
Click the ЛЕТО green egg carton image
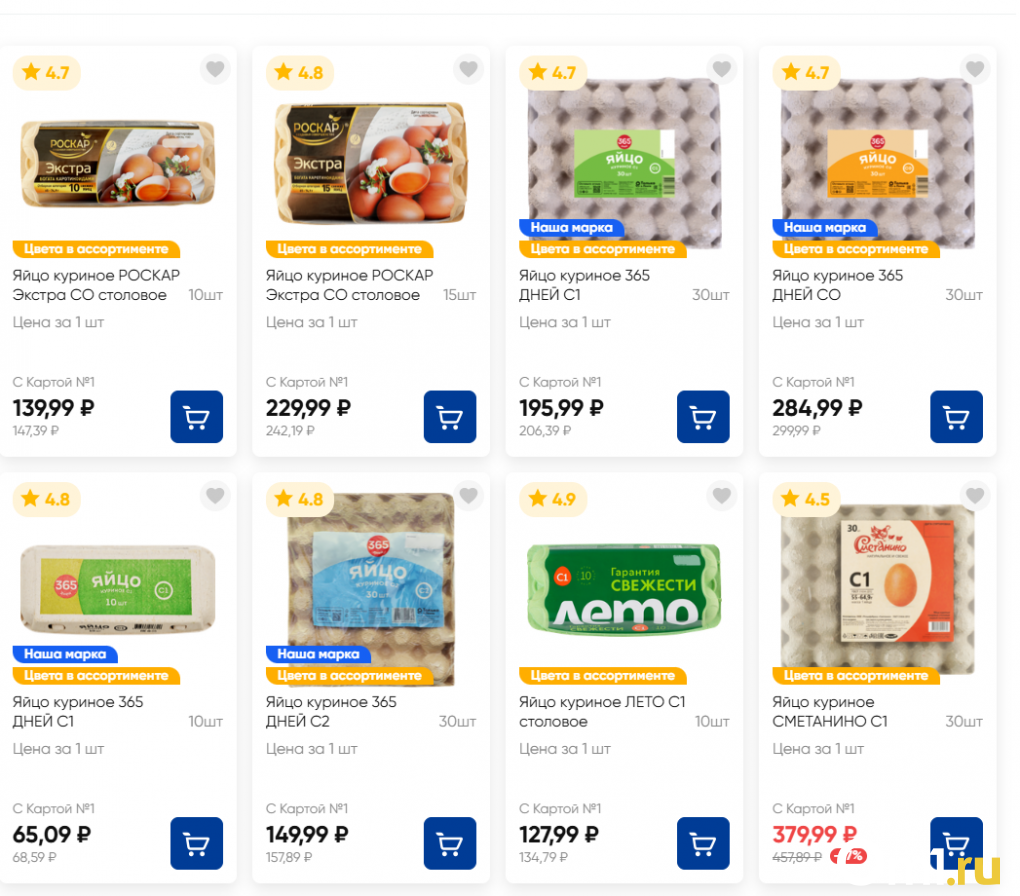(x=624, y=588)
